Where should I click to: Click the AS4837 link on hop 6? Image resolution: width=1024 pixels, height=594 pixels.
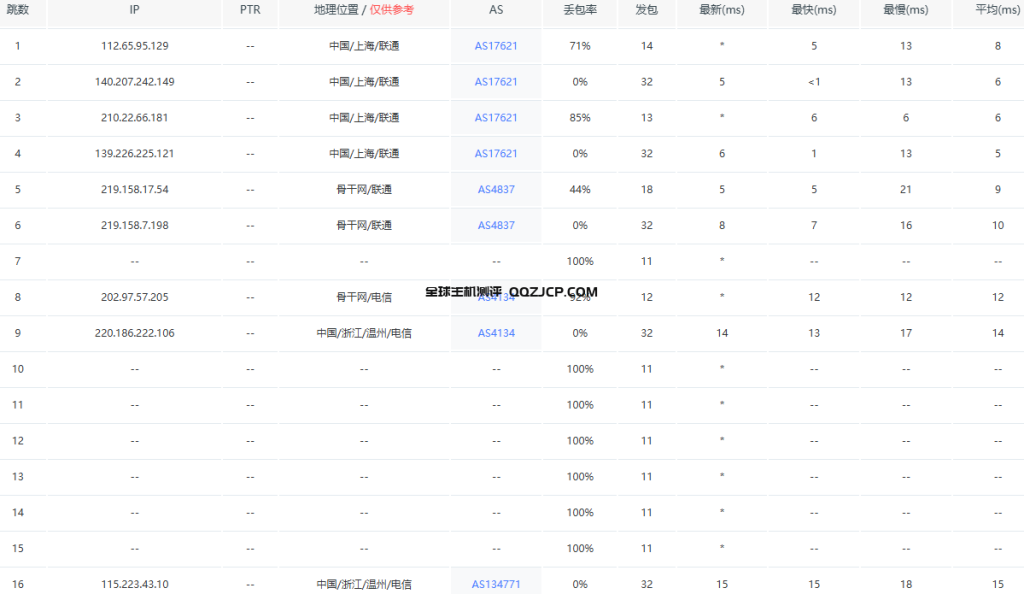coord(495,225)
